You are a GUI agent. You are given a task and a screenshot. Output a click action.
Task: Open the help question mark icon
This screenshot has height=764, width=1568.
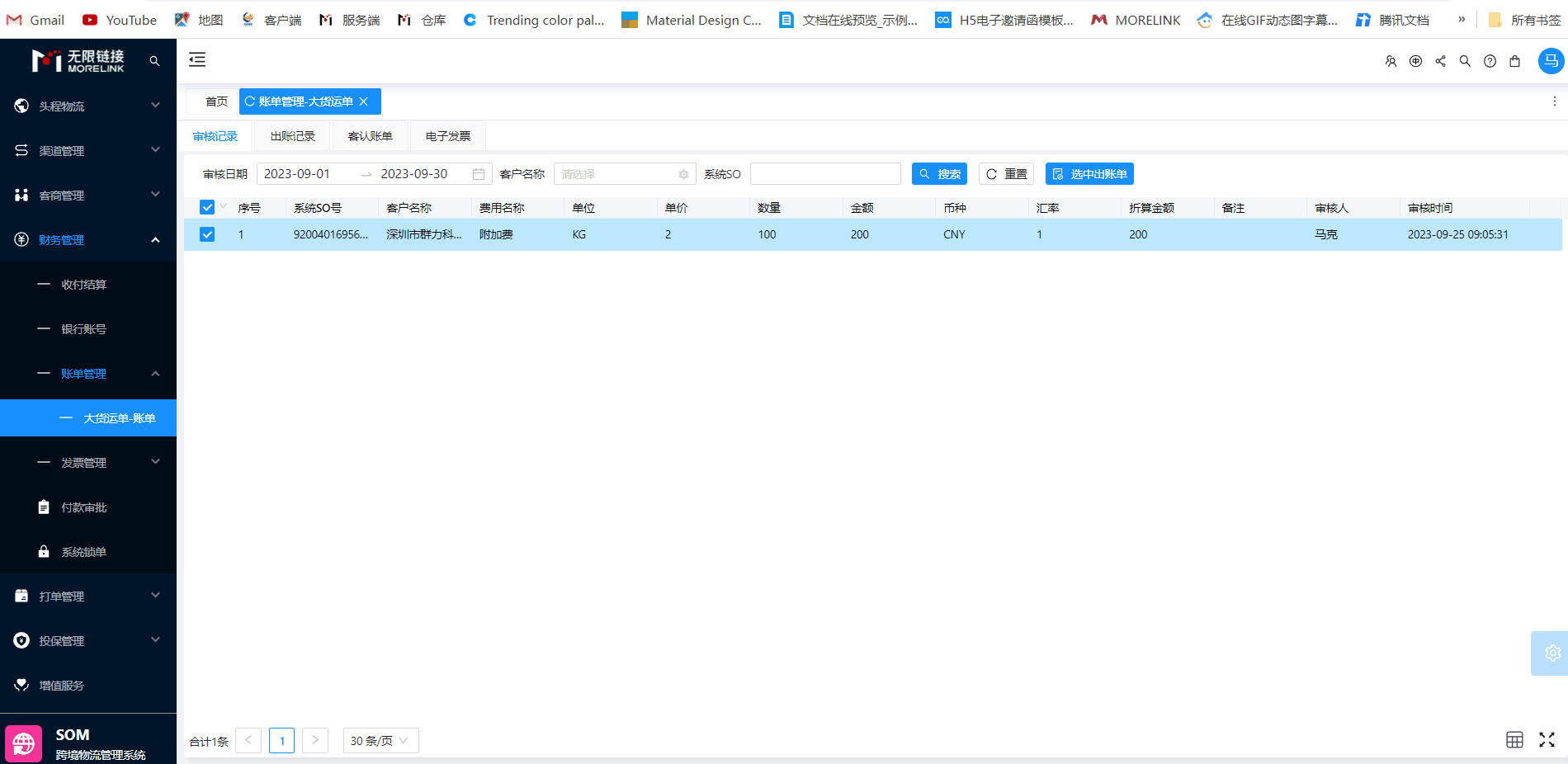click(x=1490, y=61)
